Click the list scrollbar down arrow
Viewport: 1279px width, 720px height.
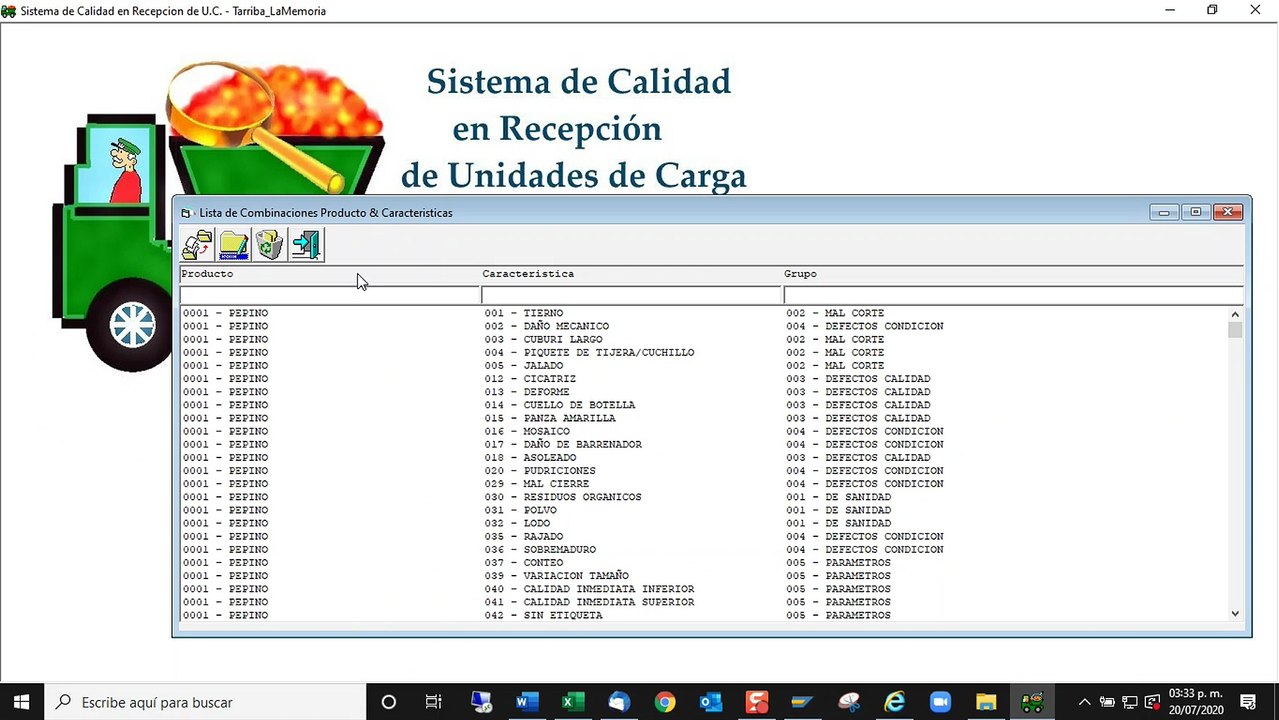point(1235,613)
